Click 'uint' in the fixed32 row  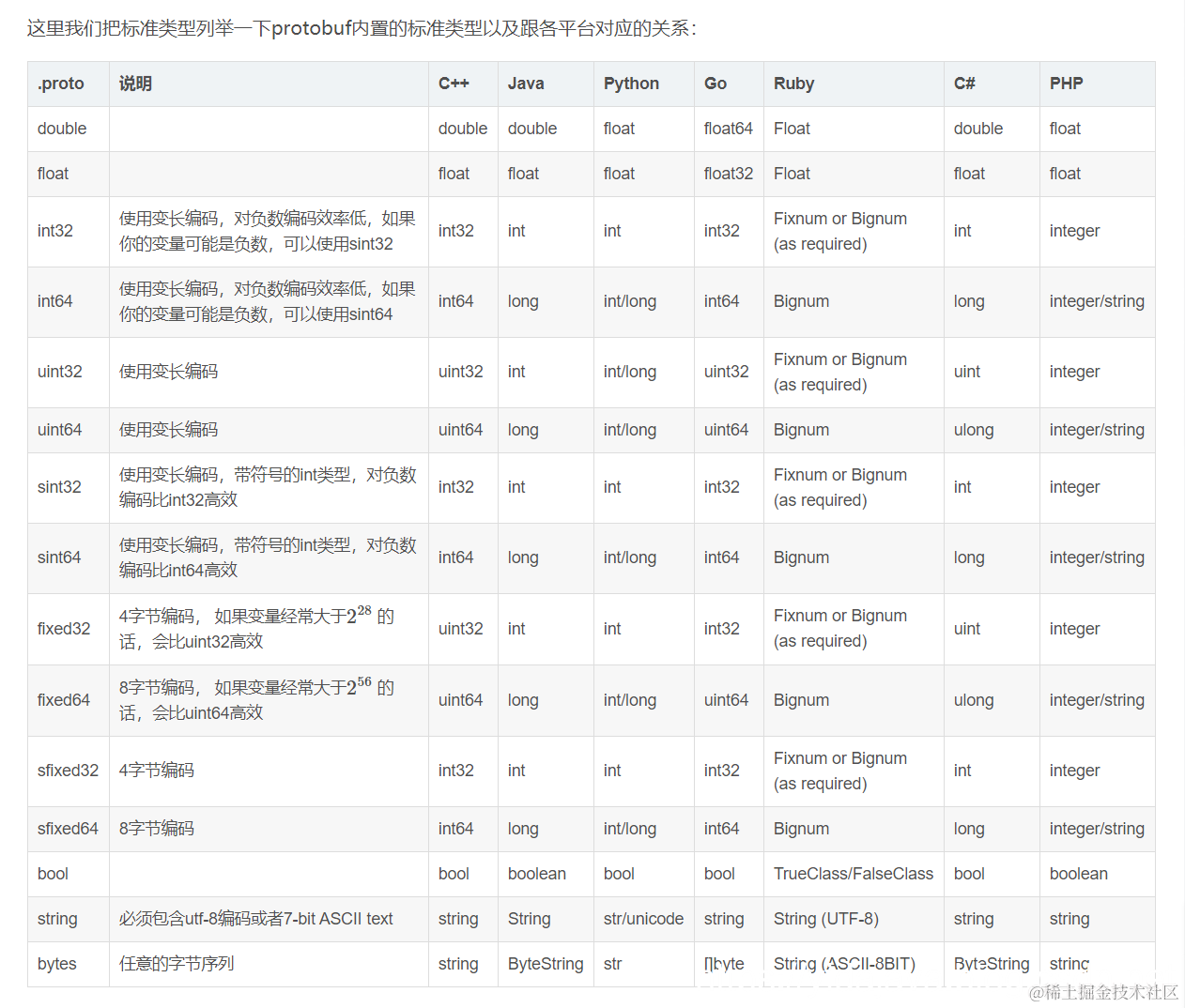pos(967,629)
